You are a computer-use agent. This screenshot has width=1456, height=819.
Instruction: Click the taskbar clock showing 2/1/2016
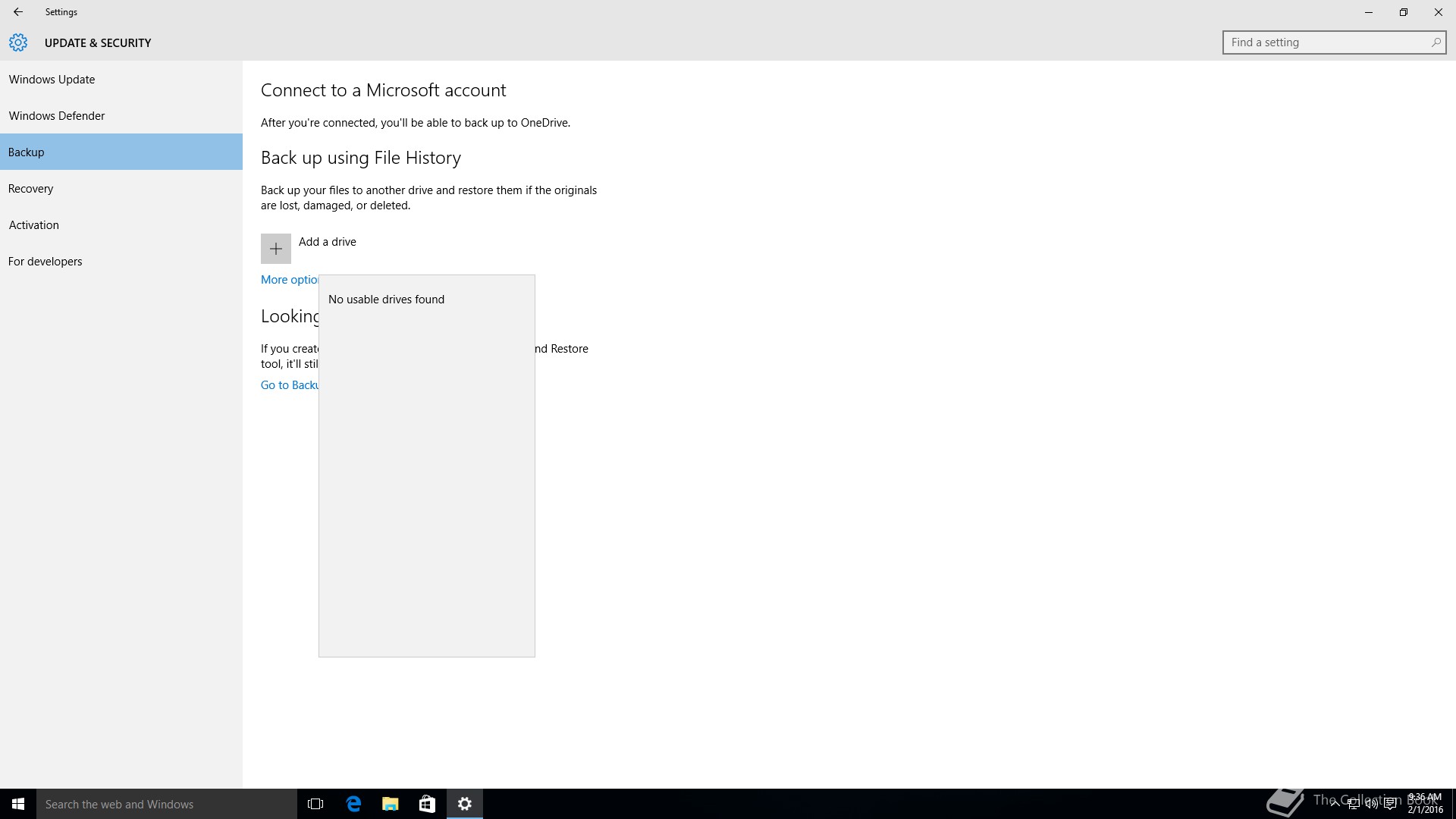1425,804
